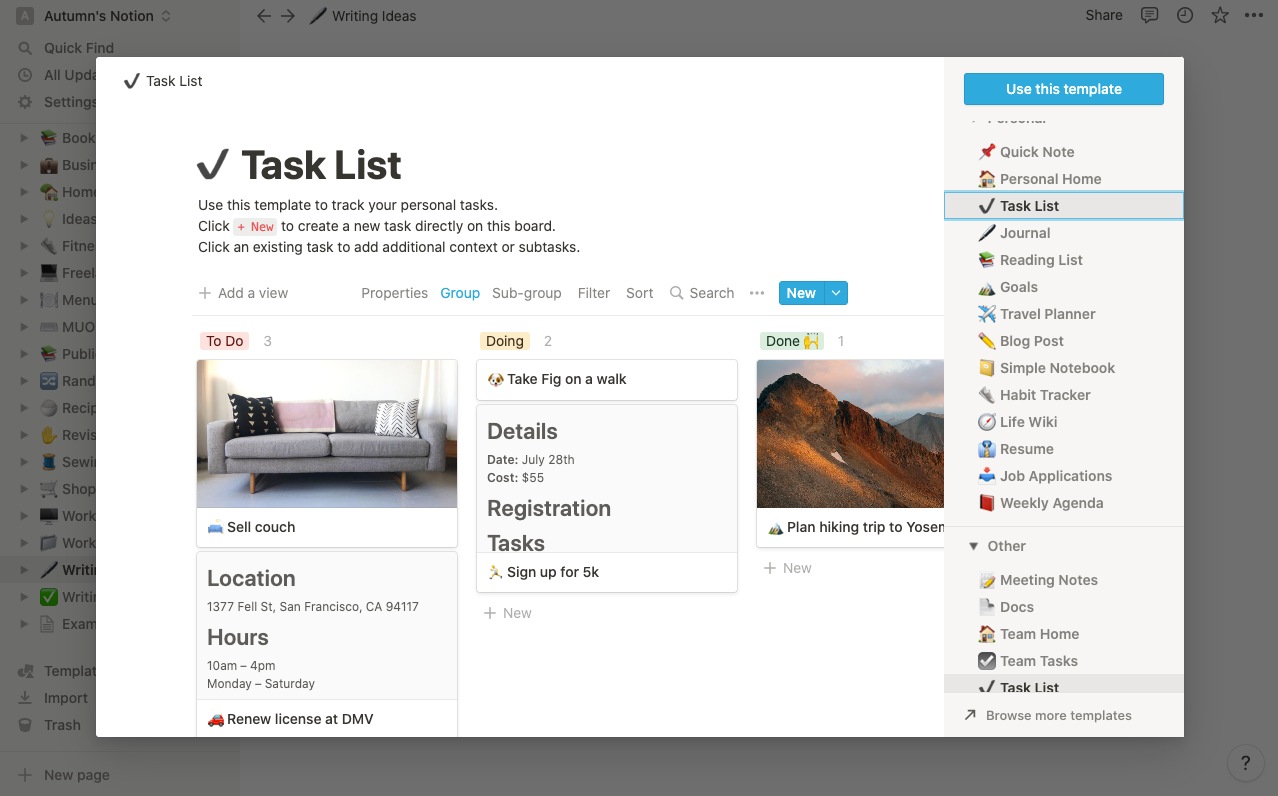This screenshot has width=1278, height=796.
Task: Select Habit Tracker template
Action: point(1064,395)
